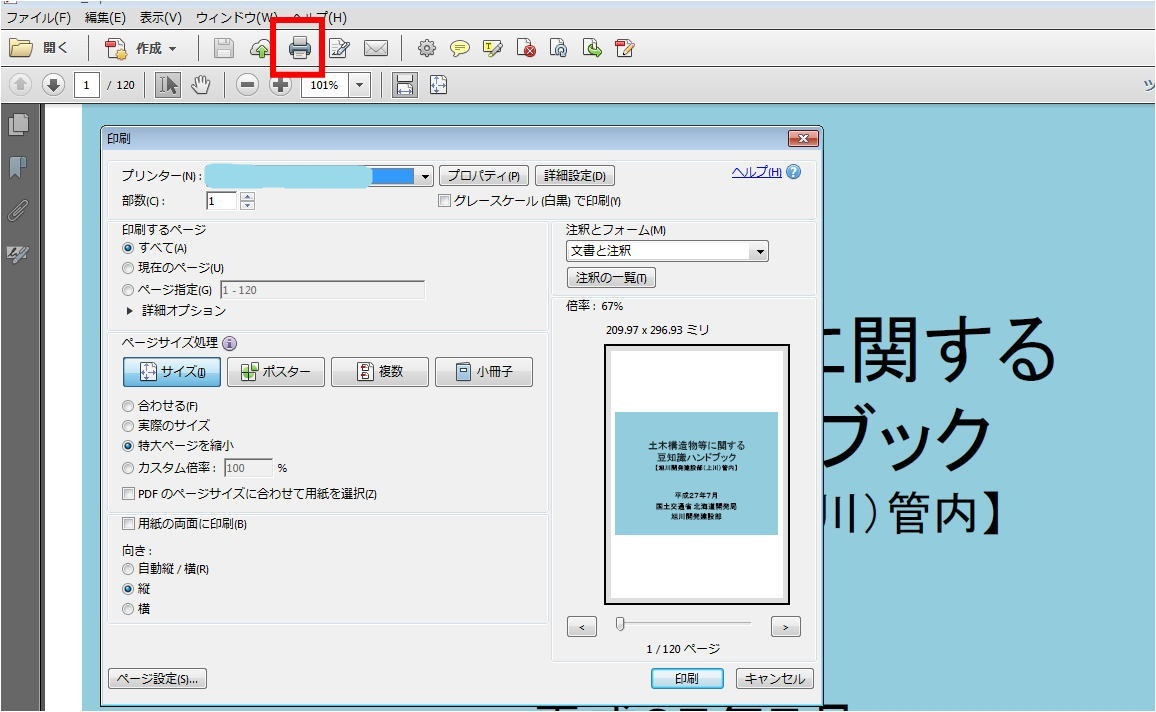Click the scrolling fit-width page icon

pos(404,85)
